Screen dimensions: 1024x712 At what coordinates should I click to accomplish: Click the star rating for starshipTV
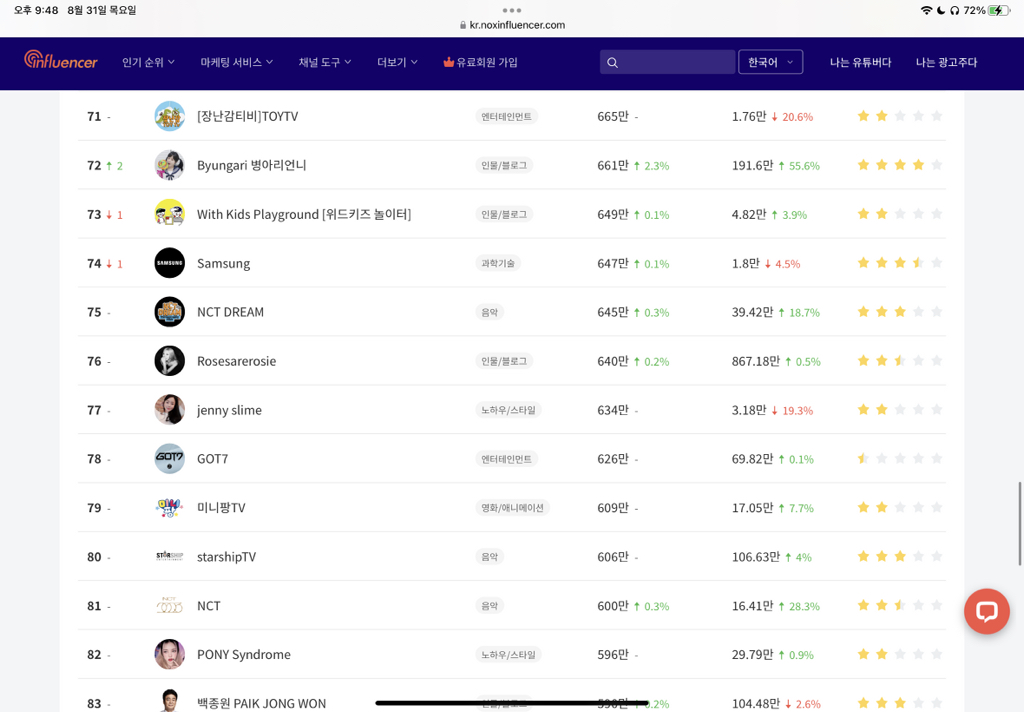(x=900, y=557)
